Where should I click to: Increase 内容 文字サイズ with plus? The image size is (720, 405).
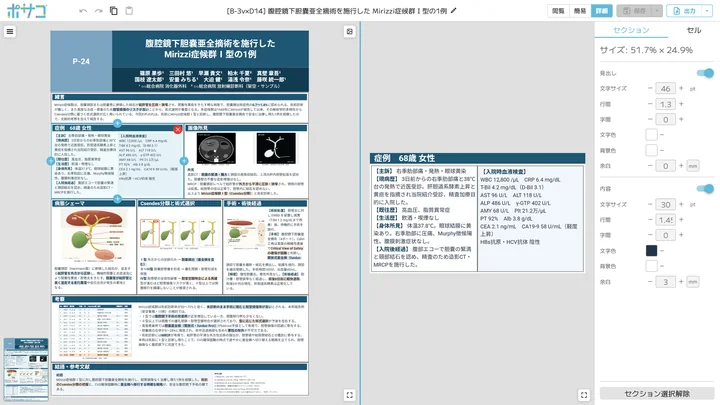(x=681, y=204)
